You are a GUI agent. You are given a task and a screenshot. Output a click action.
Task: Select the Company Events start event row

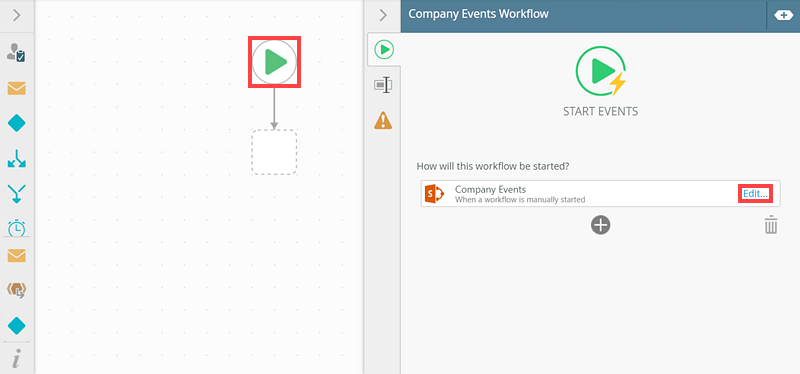click(601, 193)
